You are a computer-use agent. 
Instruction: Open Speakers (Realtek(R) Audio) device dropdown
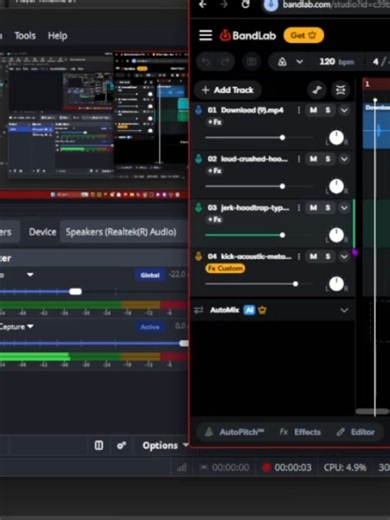coord(123,232)
